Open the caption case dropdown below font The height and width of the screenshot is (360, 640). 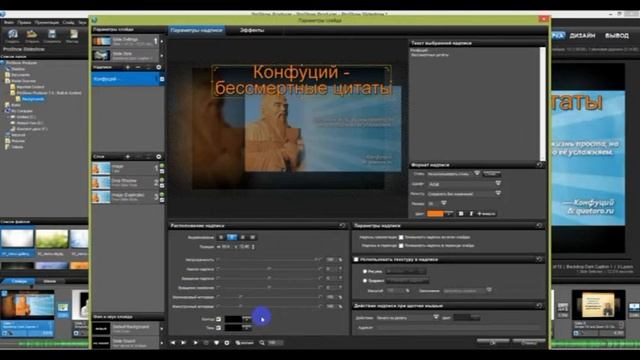pyautogui.click(x=464, y=193)
